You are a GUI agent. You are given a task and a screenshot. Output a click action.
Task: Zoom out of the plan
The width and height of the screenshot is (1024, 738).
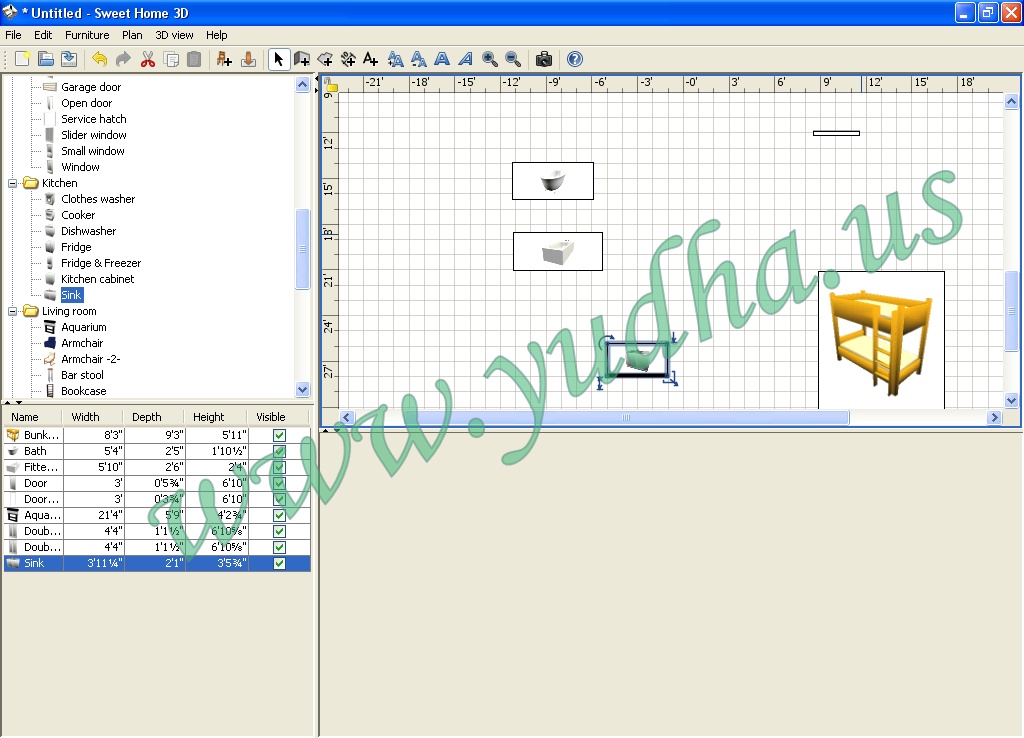tap(513, 59)
